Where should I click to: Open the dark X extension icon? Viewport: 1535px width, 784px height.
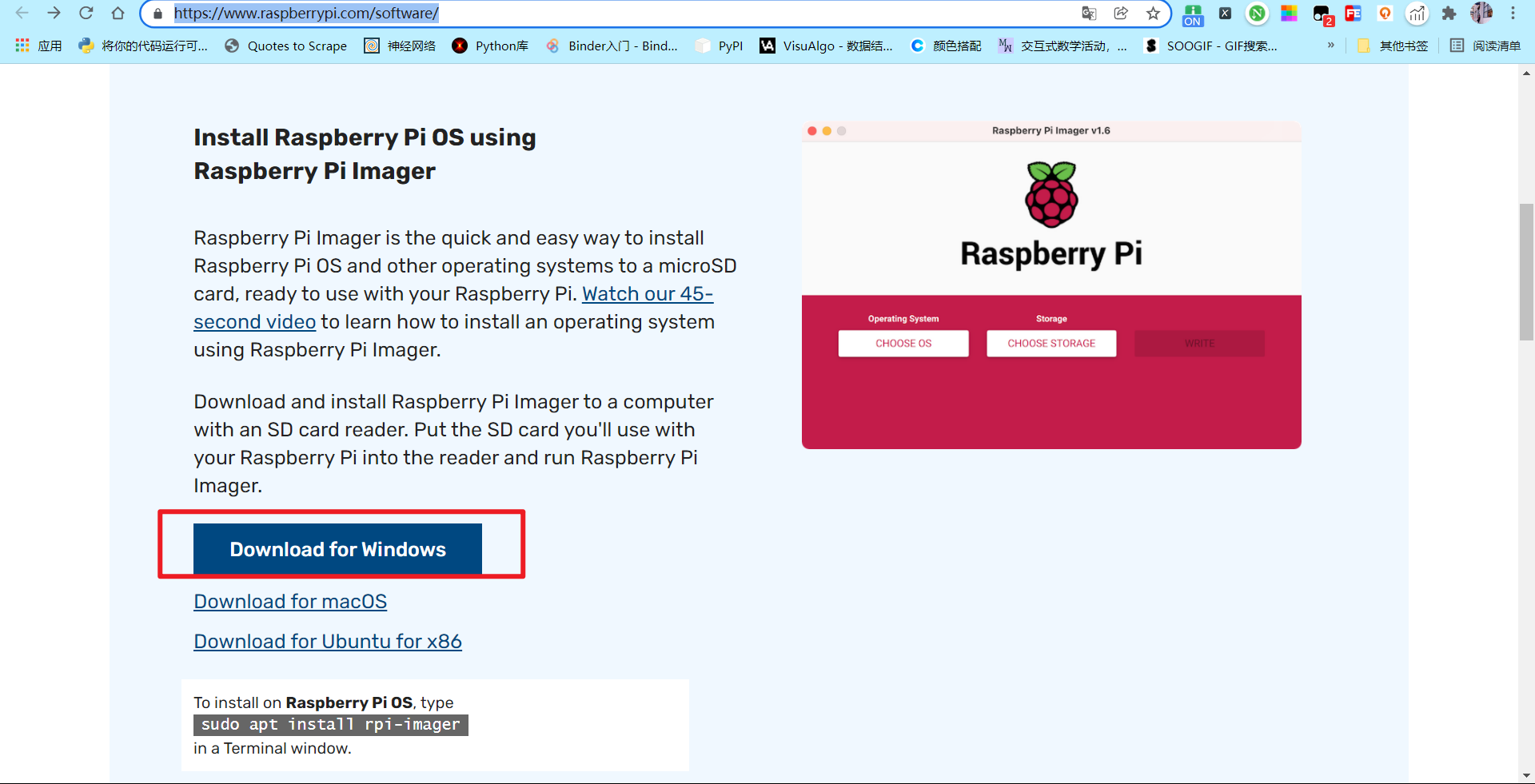1225,13
